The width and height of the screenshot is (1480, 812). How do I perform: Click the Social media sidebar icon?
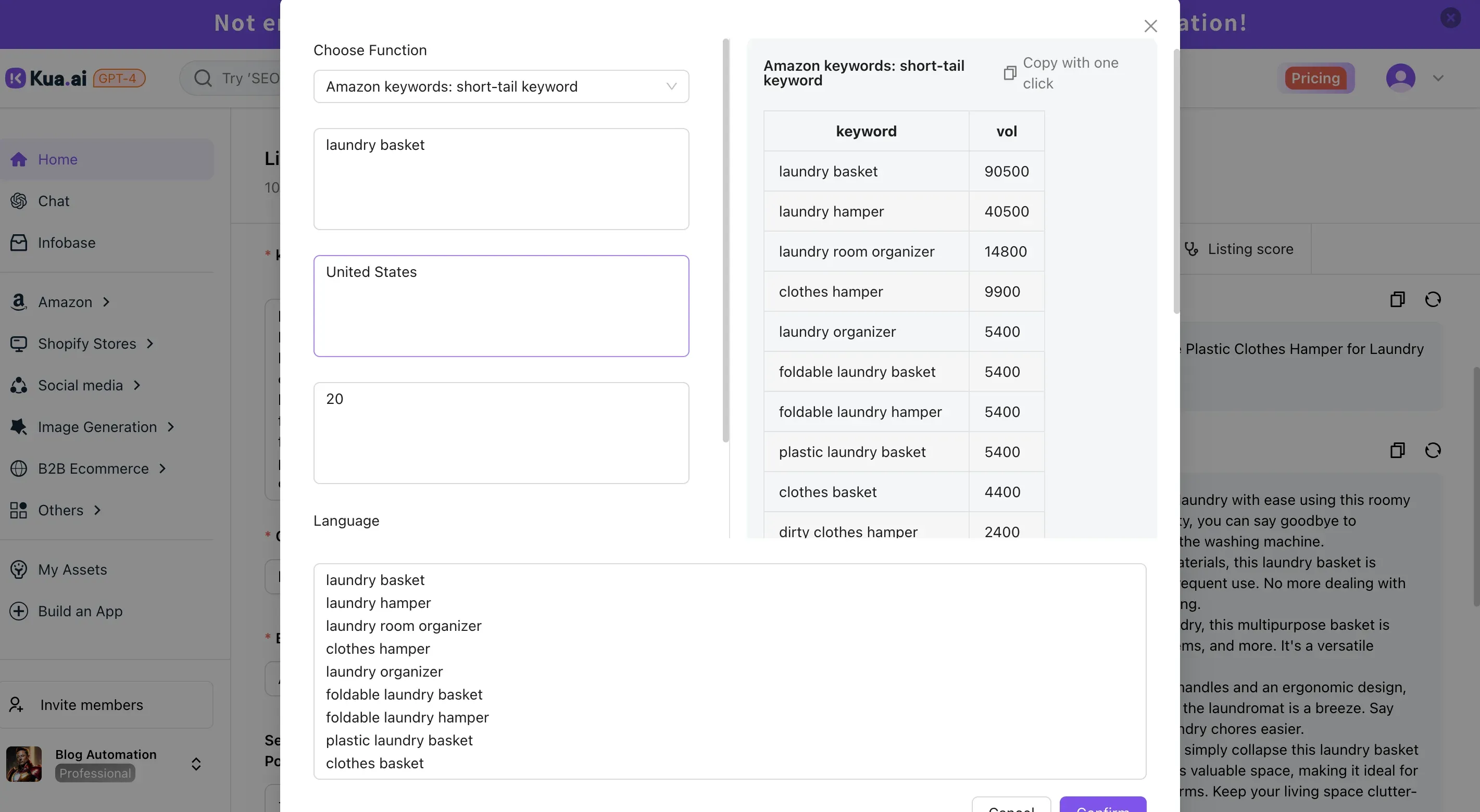[19, 385]
